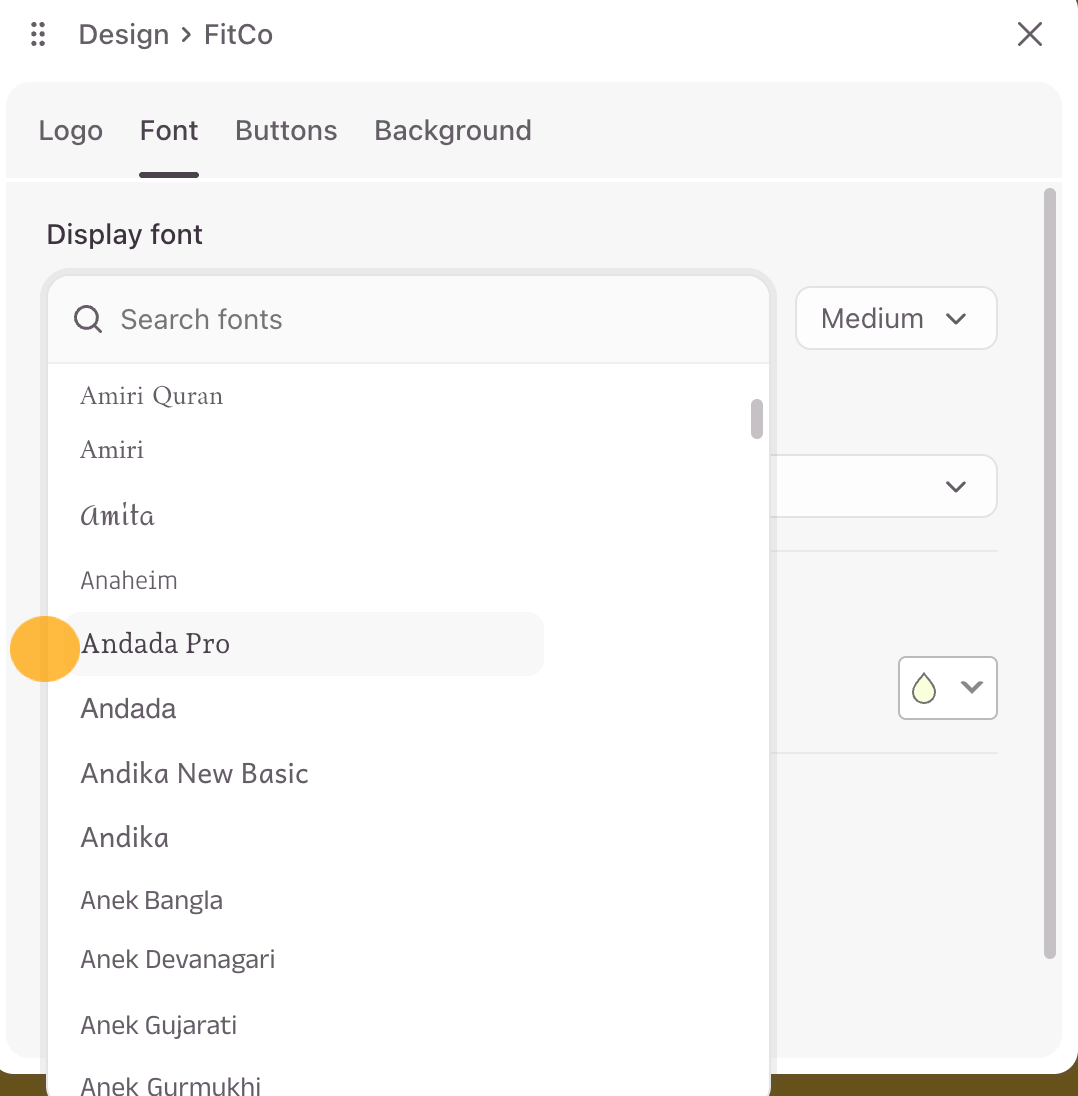The width and height of the screenshot is (1078, 1096).
Task: Click the Search fonts input field
Action: 408,319
